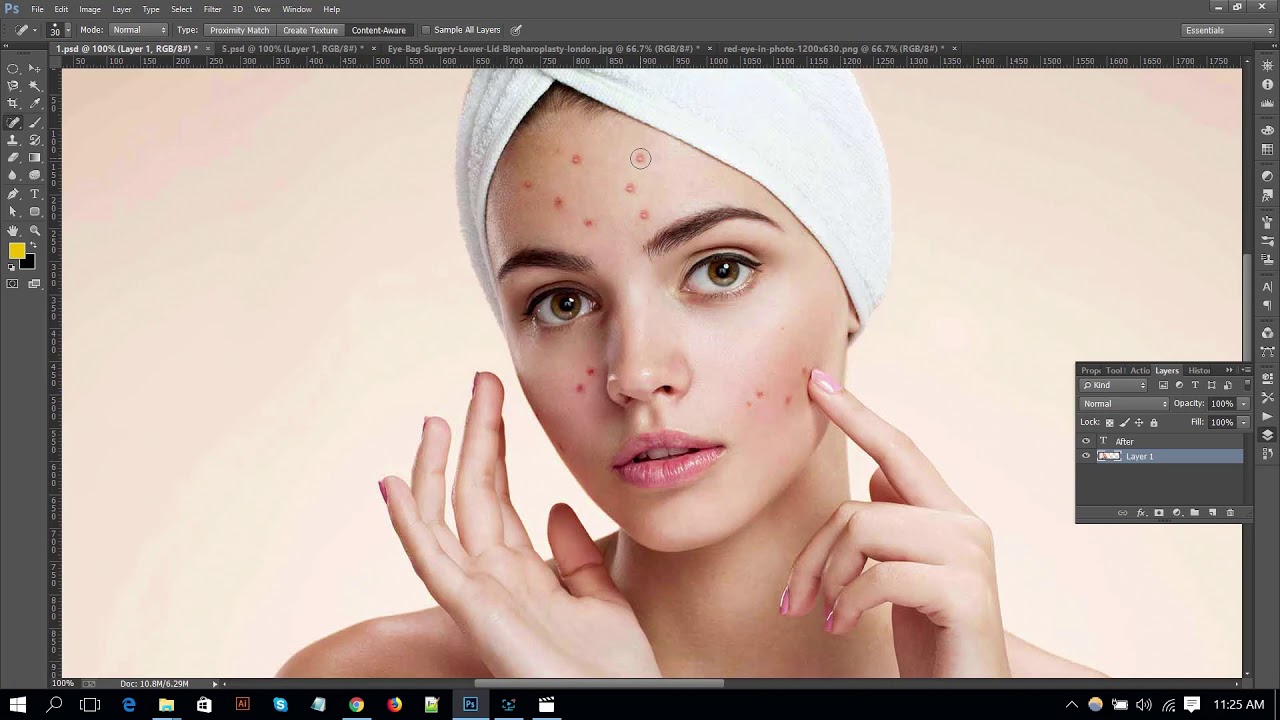Pick the Eyedropper tool
The width and height of the screenshot is (1280, 720).
[x=35, y=104]
